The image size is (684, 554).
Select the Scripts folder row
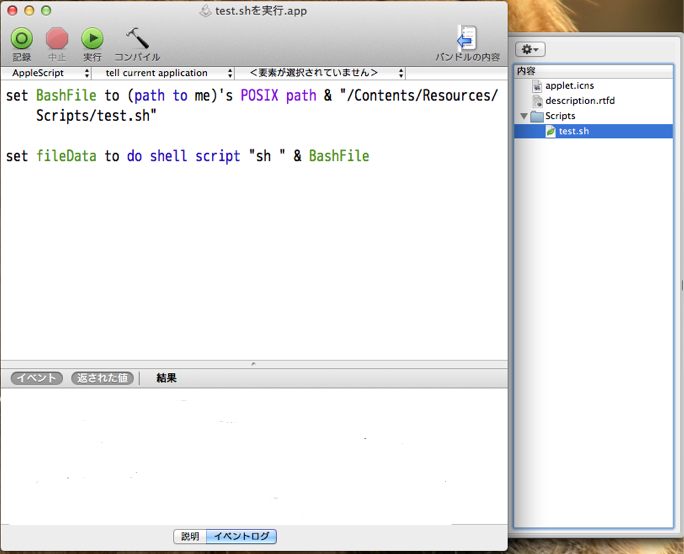point(594,116)
